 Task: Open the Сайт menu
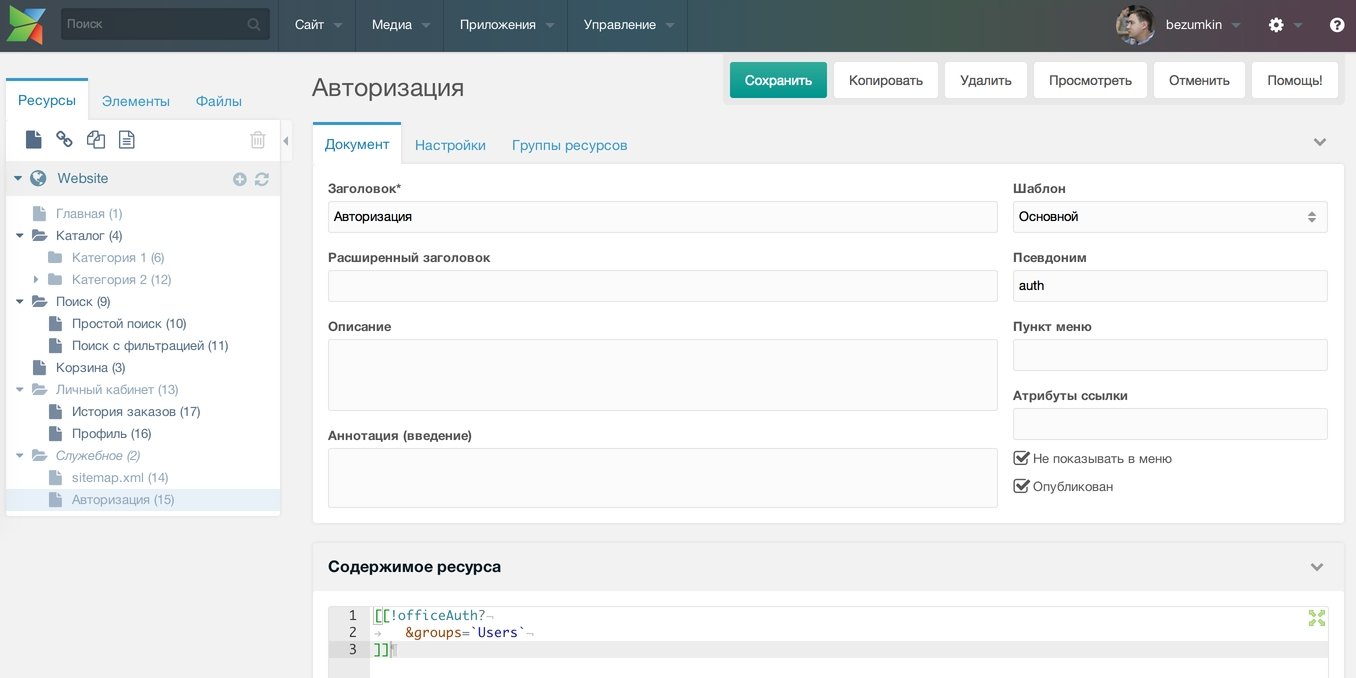point(318,25)
